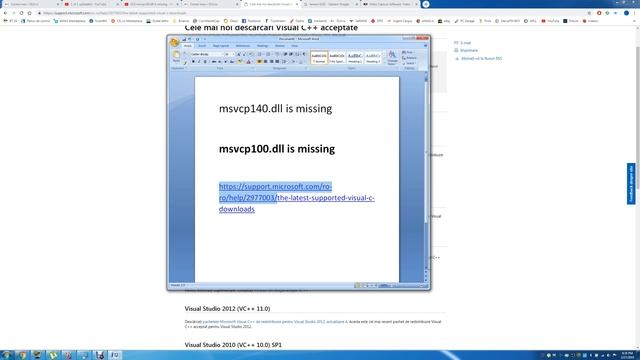Screen dimensions: 640x360
Task: Open the font size dropdown
Action: [233, 54]
